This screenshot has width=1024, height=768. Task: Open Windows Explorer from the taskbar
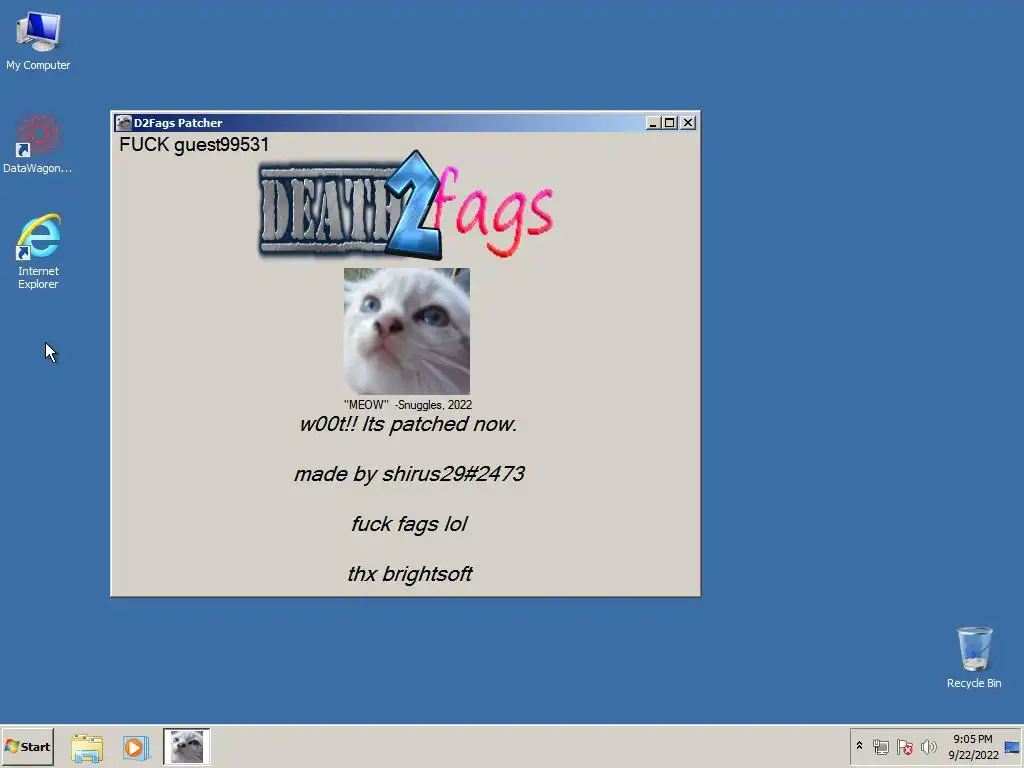87,747
